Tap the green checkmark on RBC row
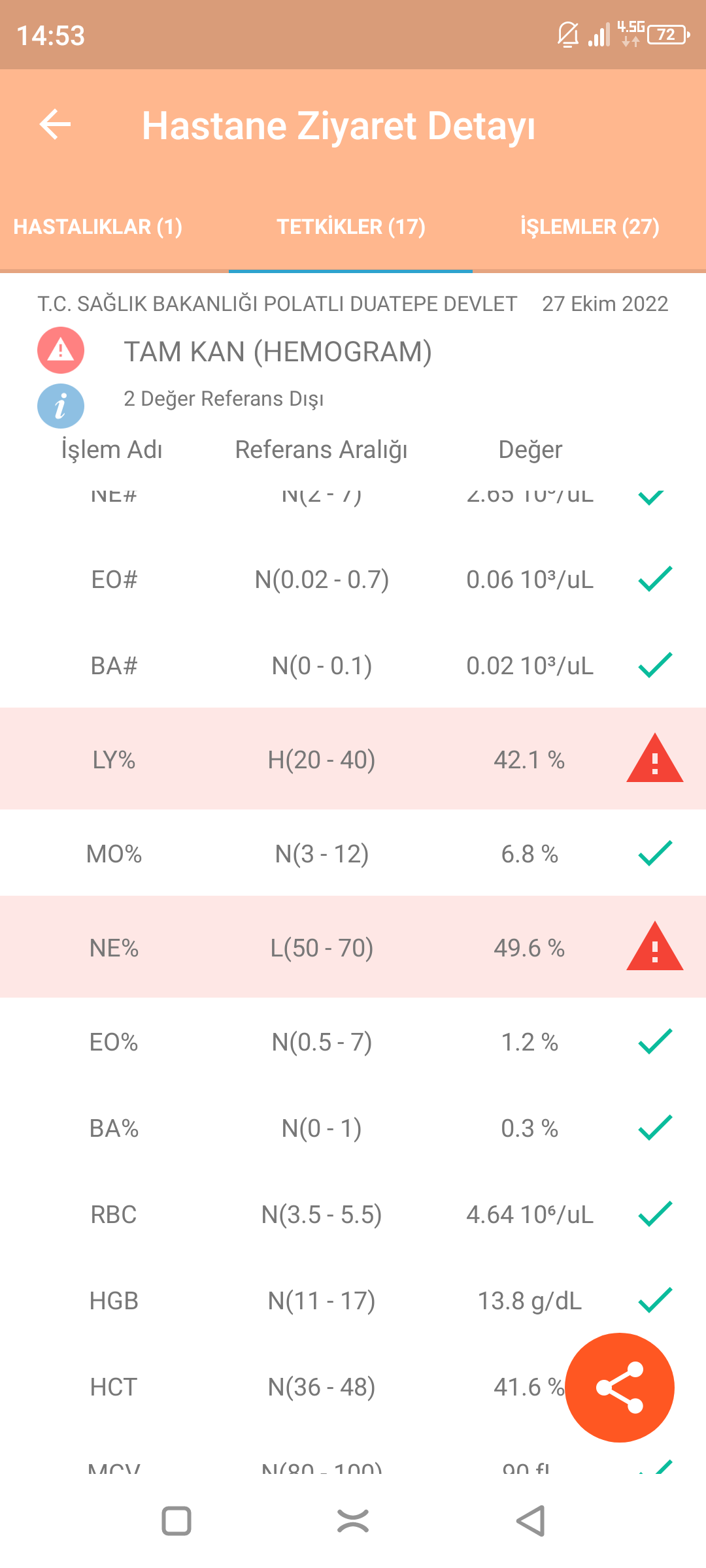Screen dimensions: 706x1568 coord(654,1214)
